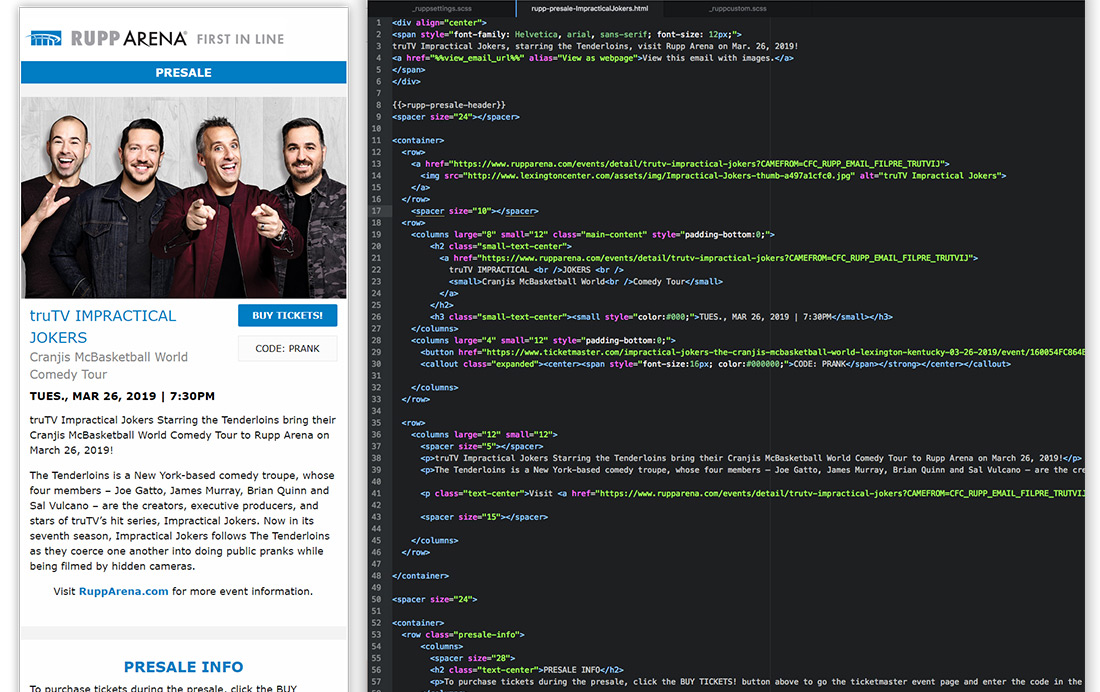Open the truTV IMPRACTICAL JOKERS title link
The image size is (1100, 692).
tap(102, 326)
